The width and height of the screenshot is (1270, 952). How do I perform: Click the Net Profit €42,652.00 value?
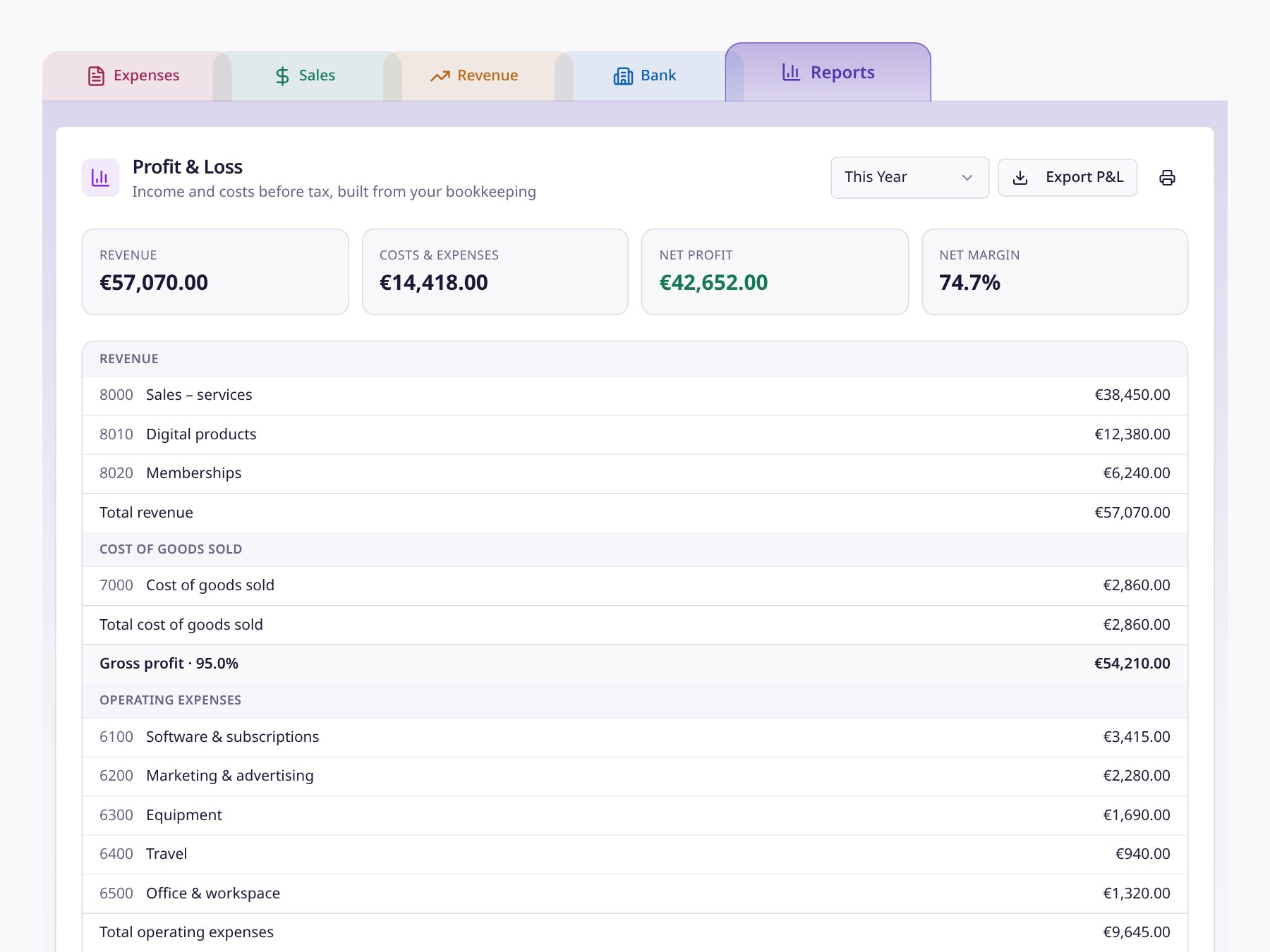pos(713,283)
